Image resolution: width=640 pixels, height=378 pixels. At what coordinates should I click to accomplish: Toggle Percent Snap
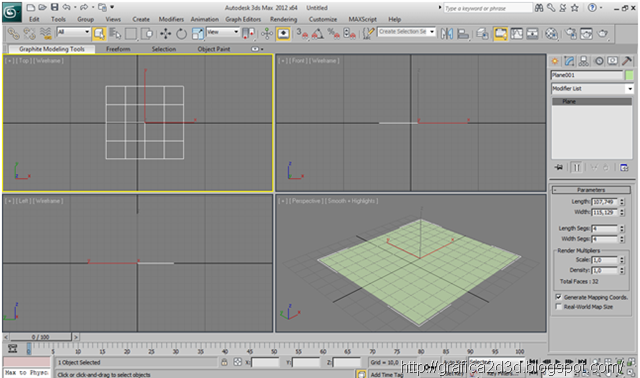click(333, 33)
